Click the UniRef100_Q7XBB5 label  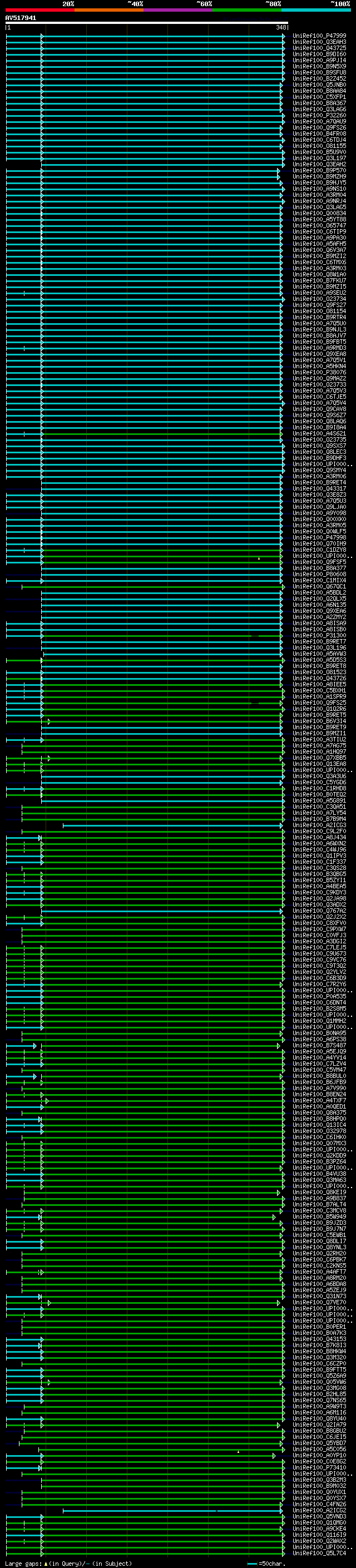coord(319,758)
